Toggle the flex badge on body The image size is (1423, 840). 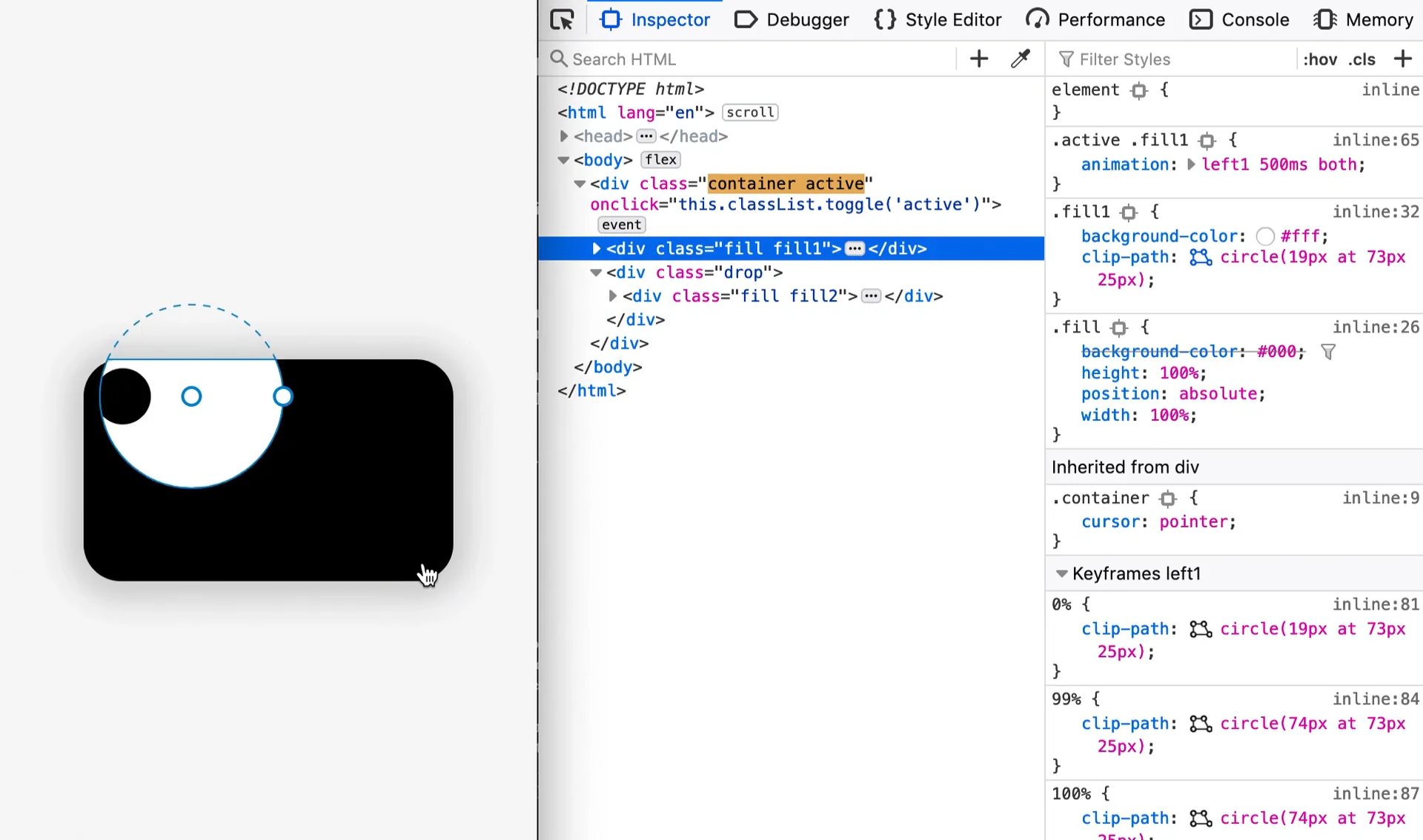coord(660,160)
